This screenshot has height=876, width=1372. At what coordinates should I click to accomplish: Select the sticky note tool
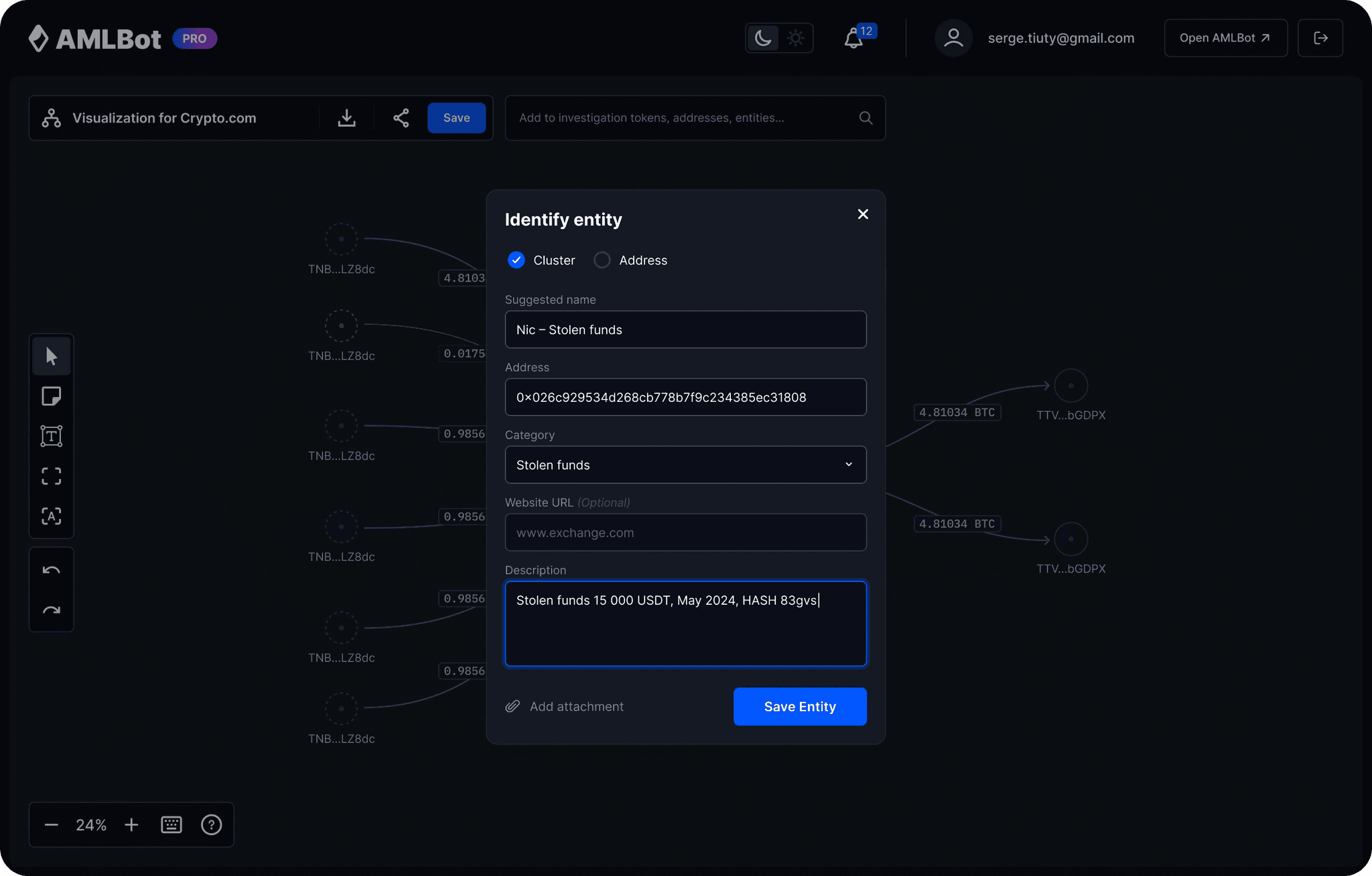52,396
